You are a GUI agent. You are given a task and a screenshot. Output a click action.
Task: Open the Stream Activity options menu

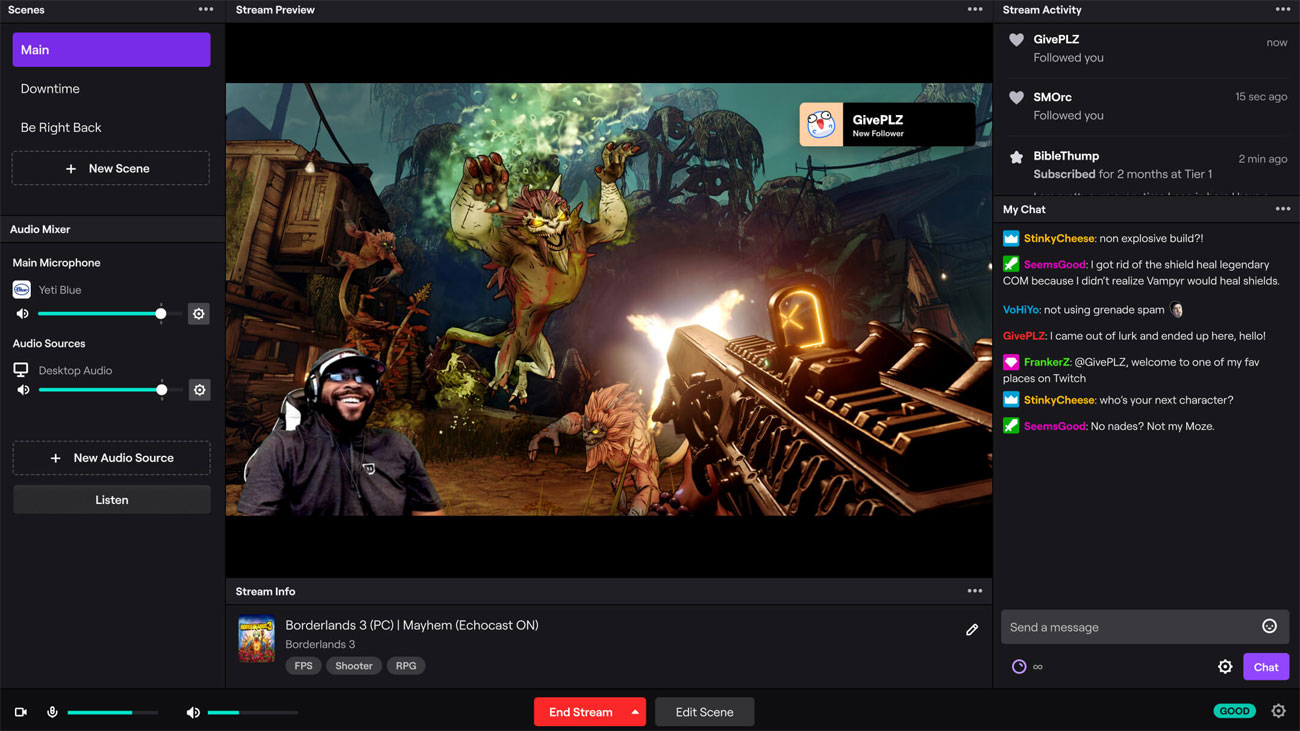pyautogui.click(x=1282, y=10)
